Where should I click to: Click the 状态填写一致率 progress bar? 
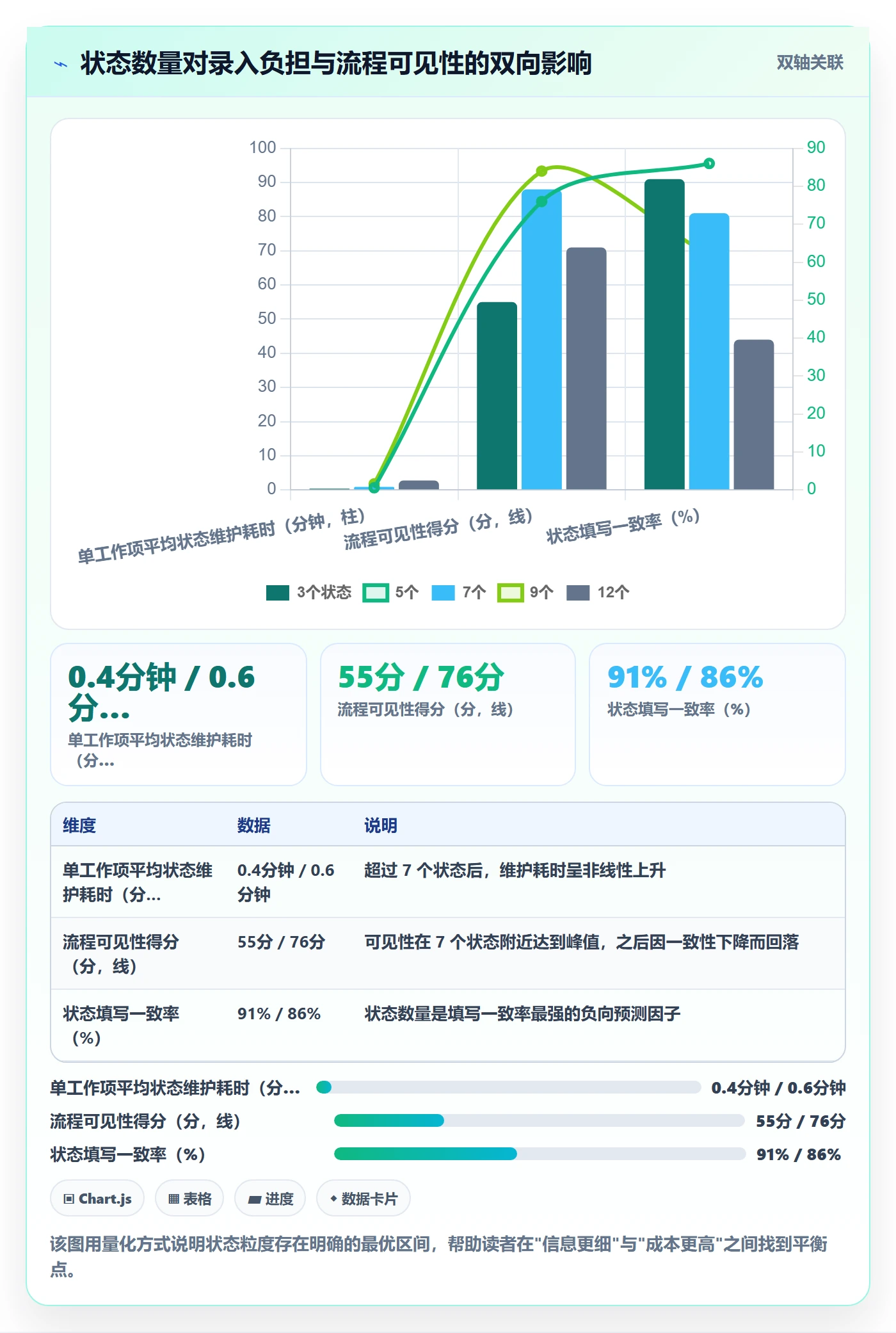(x=540, y=1154)
